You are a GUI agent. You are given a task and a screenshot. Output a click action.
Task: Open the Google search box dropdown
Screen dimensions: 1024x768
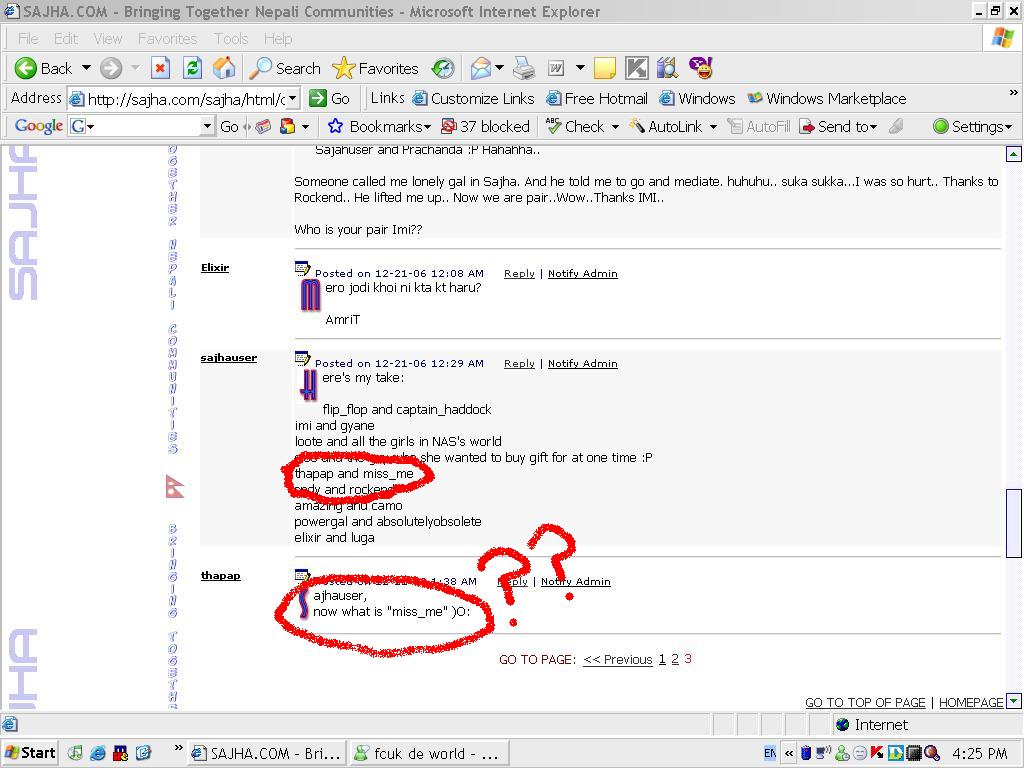coord(207,126)
